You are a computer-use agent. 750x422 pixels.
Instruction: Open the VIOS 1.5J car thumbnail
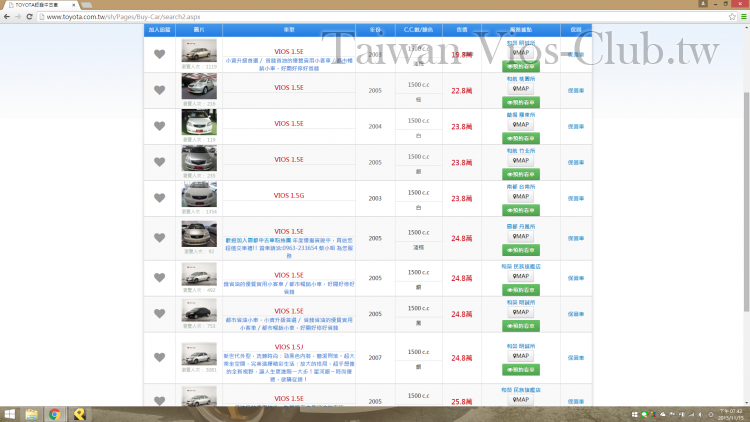click(x=199, y=354)
